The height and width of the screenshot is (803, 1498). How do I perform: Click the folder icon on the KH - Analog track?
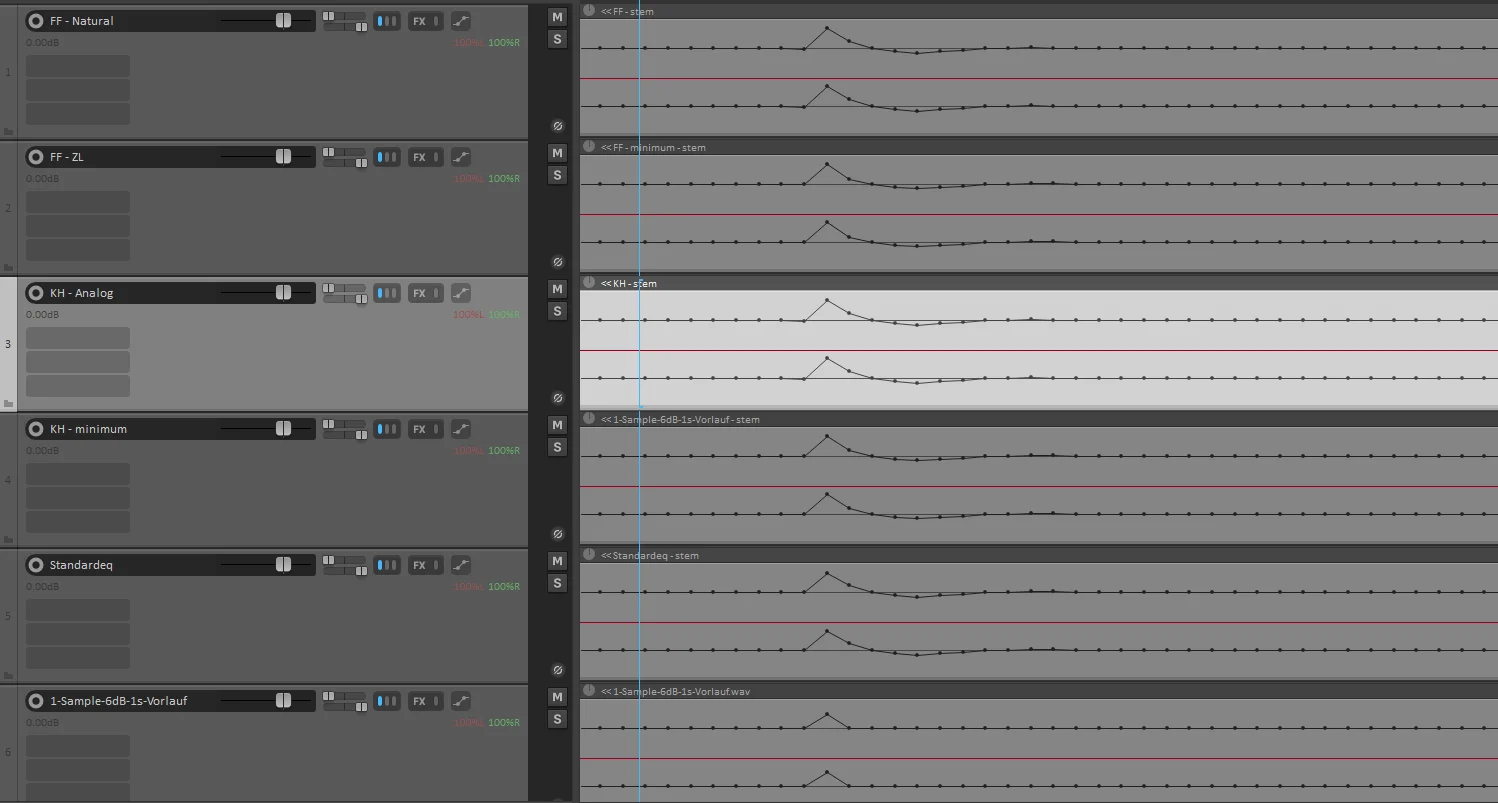point(9,403)
